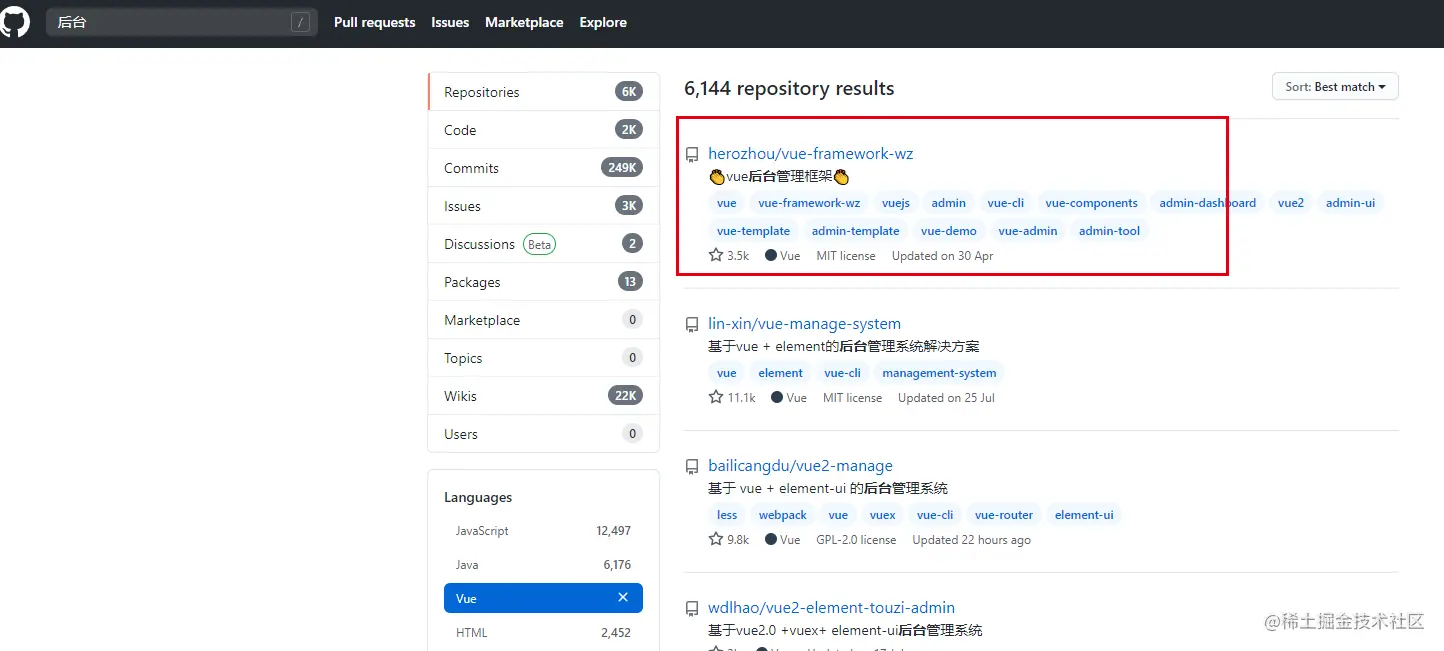The height and width of the screenshot is (651, 1444).
Task: Open wdlhao/vue2-element-touzi-admin repository
Action: [831, 608]
